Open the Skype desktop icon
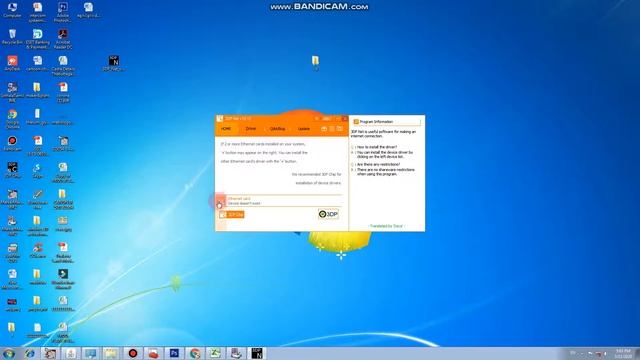640x360 pixels. click(x=38, y=170)
